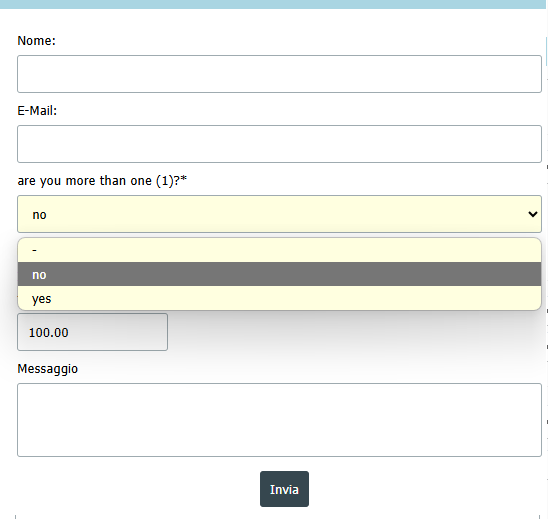The width and height of the screenshot is (548, 519).
Task: Click the light blue header bar
Action: pyautogui.click(x=273, y=4)
